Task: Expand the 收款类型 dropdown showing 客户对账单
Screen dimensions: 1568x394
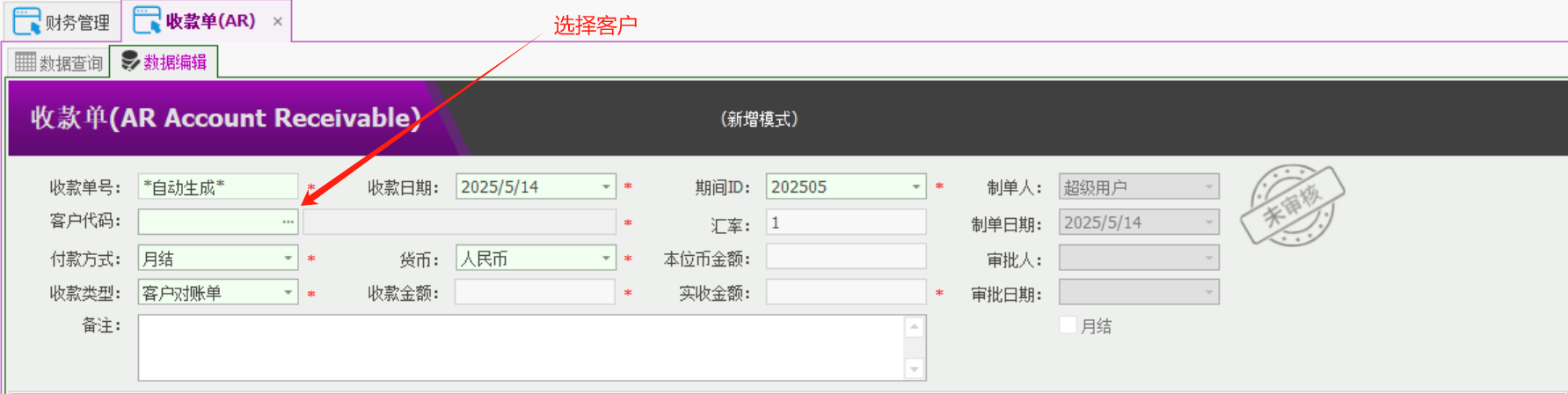Action: point(288,292)
